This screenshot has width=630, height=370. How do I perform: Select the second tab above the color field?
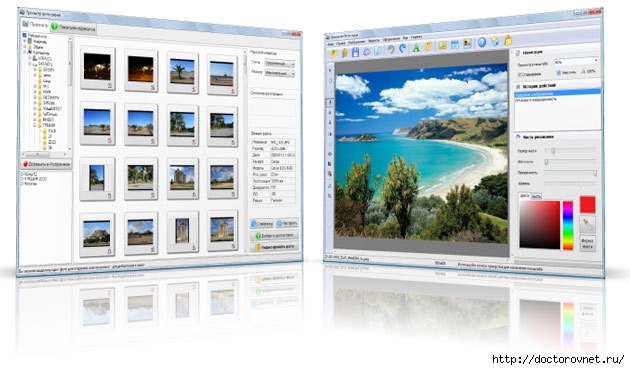[x=536, y=196]
